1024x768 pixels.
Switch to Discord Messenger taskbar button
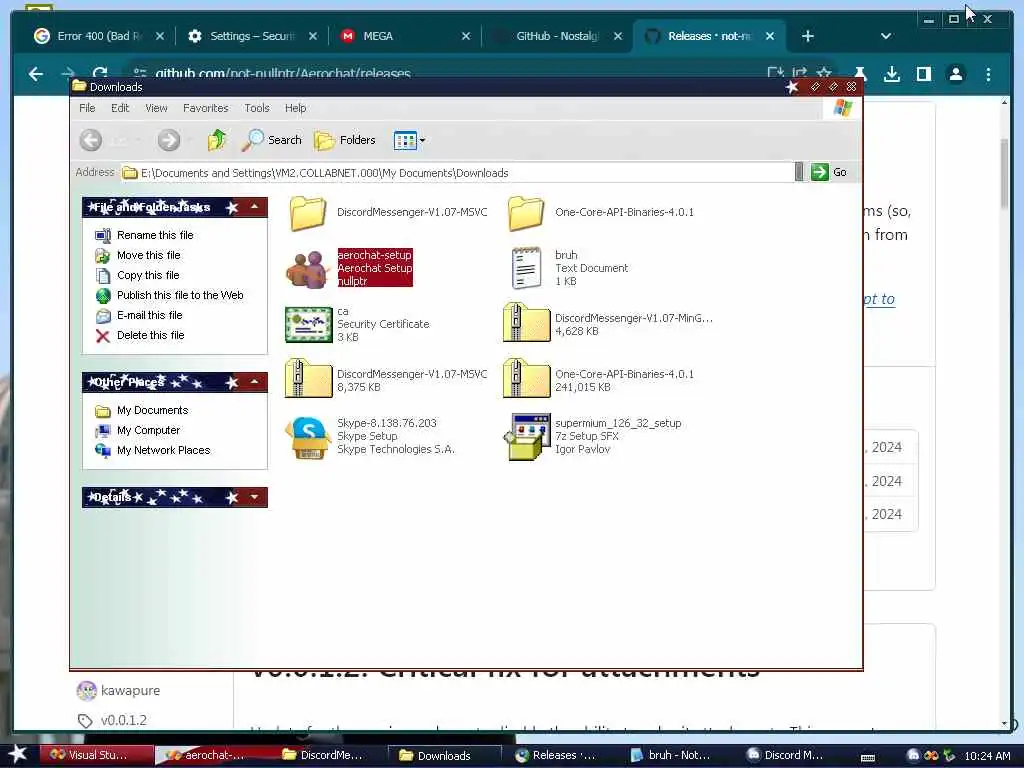pos(786,755)
